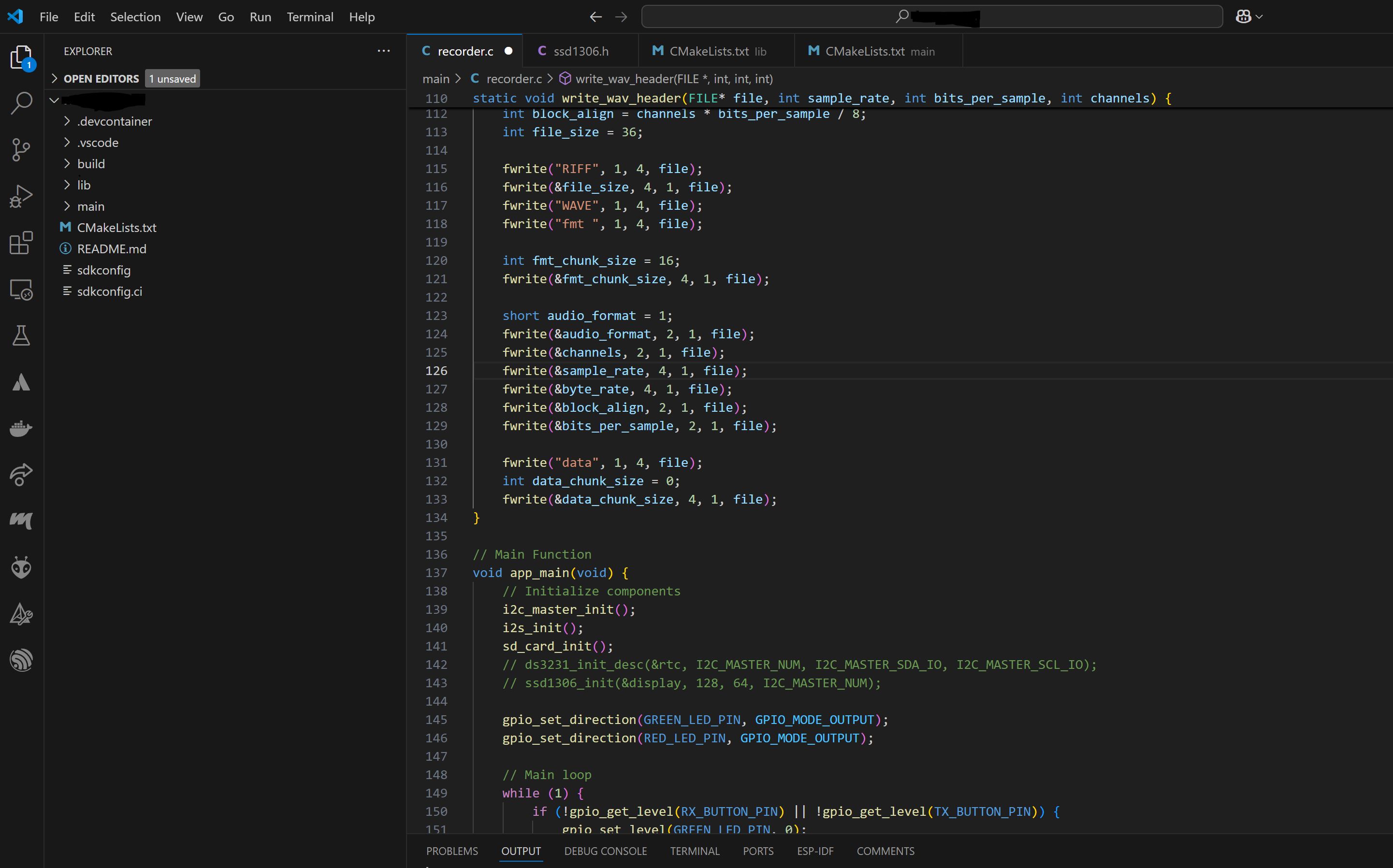Open the Terminal menu
Viewport: 1393px width, 868px height.
310,17
